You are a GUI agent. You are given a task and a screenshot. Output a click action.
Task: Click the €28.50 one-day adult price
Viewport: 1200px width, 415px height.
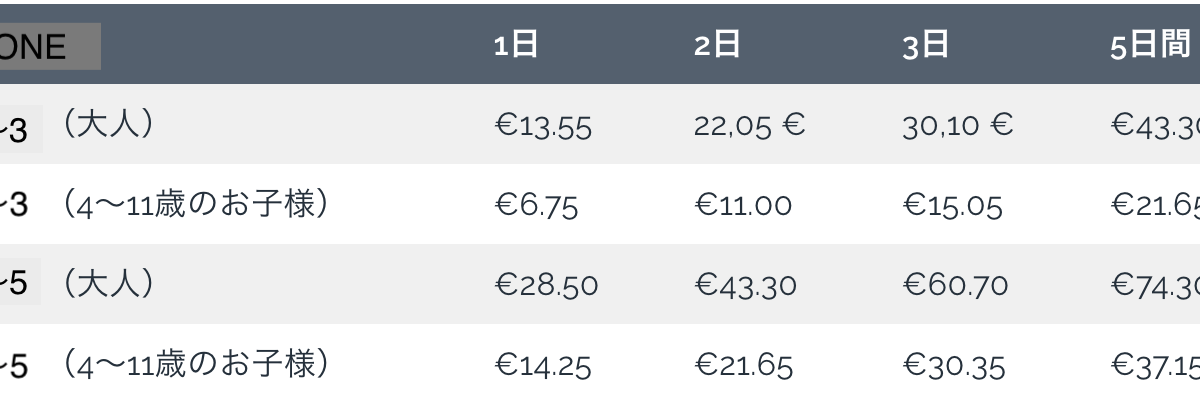(x=546, y=286)
